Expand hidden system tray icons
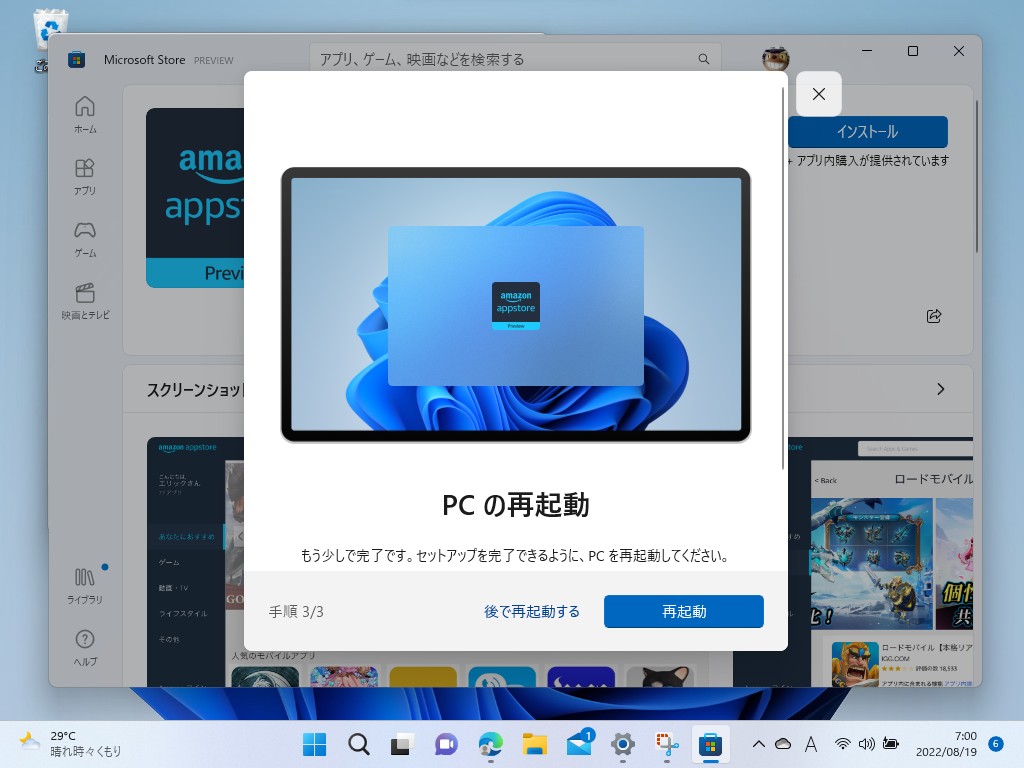1024x768 pixels. [758, 744]
